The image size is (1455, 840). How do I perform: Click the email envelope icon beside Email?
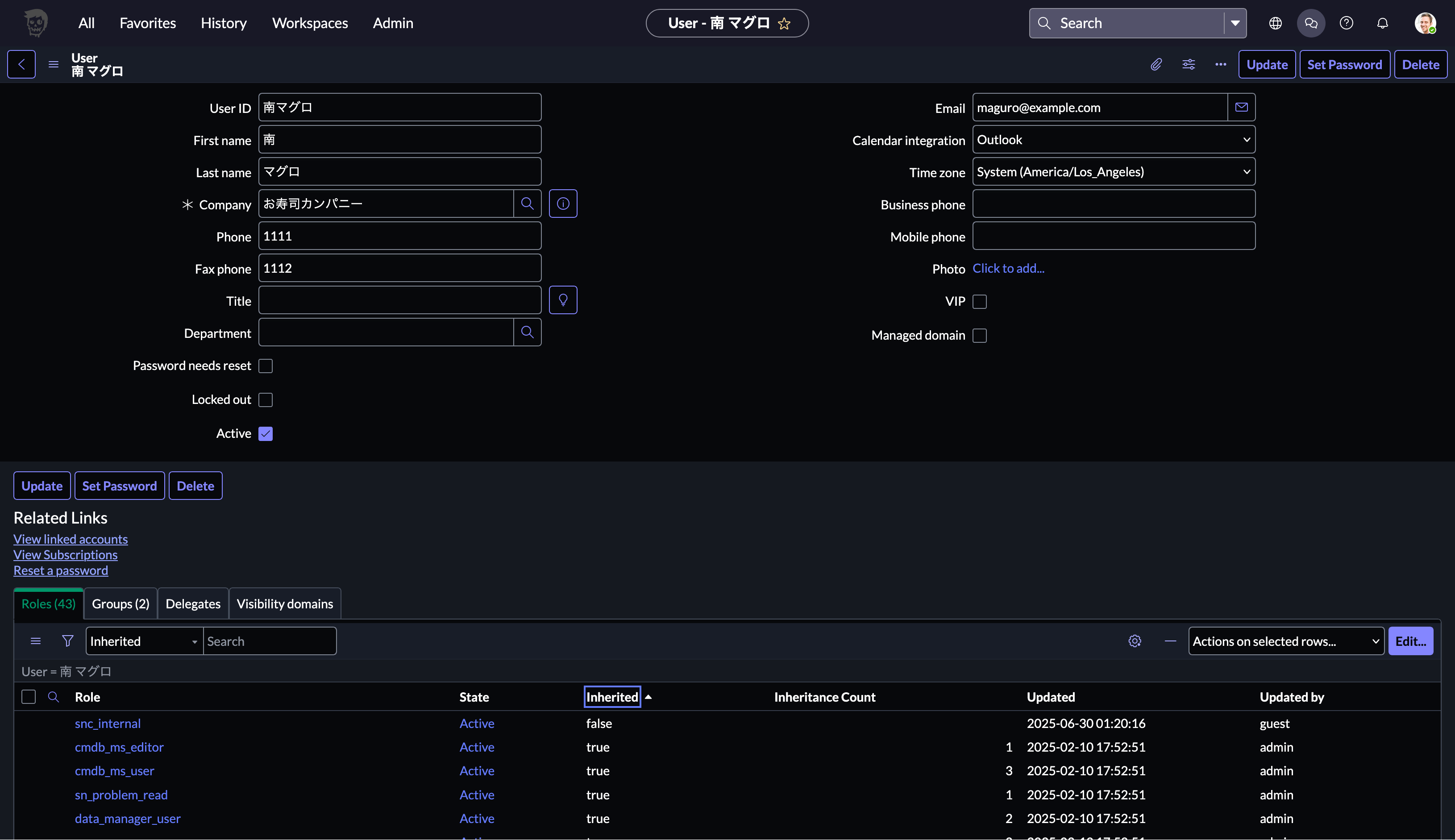(1241, 107)
